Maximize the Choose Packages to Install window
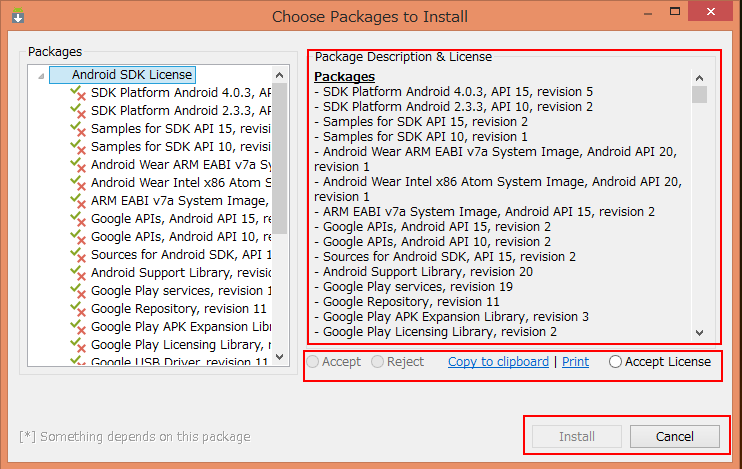The width and height of the screenshot is (742, 469). [x=675, y=11]
